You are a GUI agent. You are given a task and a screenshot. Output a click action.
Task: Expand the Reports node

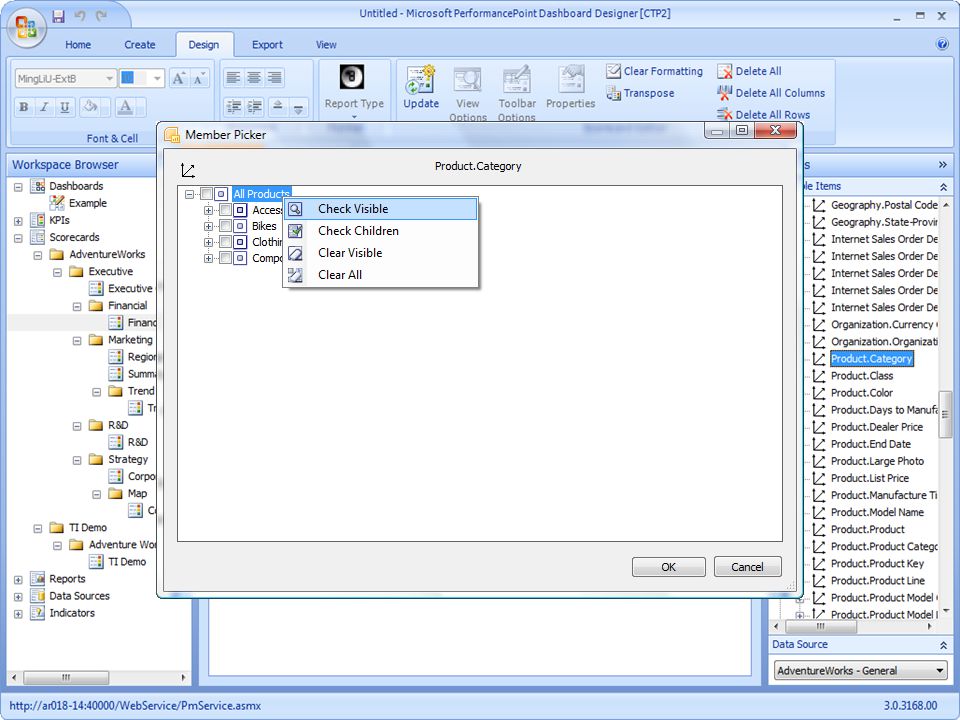[x=18, y=579]
